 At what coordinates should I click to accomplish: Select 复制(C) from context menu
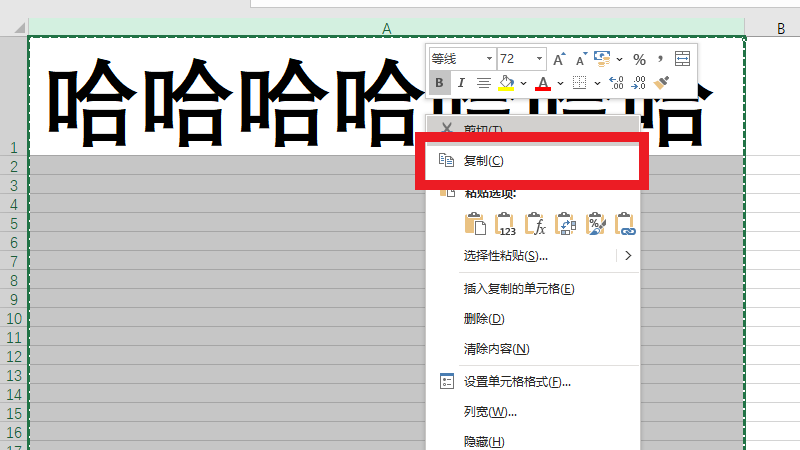point(483,160)
